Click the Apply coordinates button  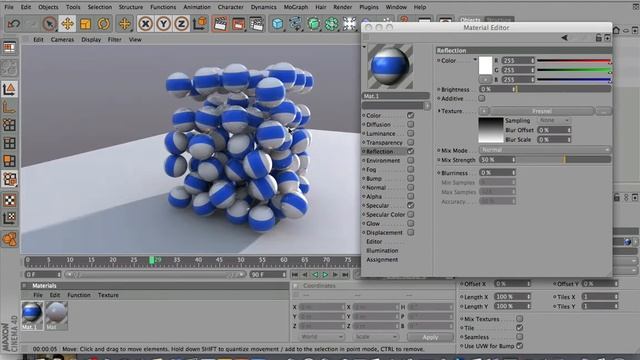[430, 337]
